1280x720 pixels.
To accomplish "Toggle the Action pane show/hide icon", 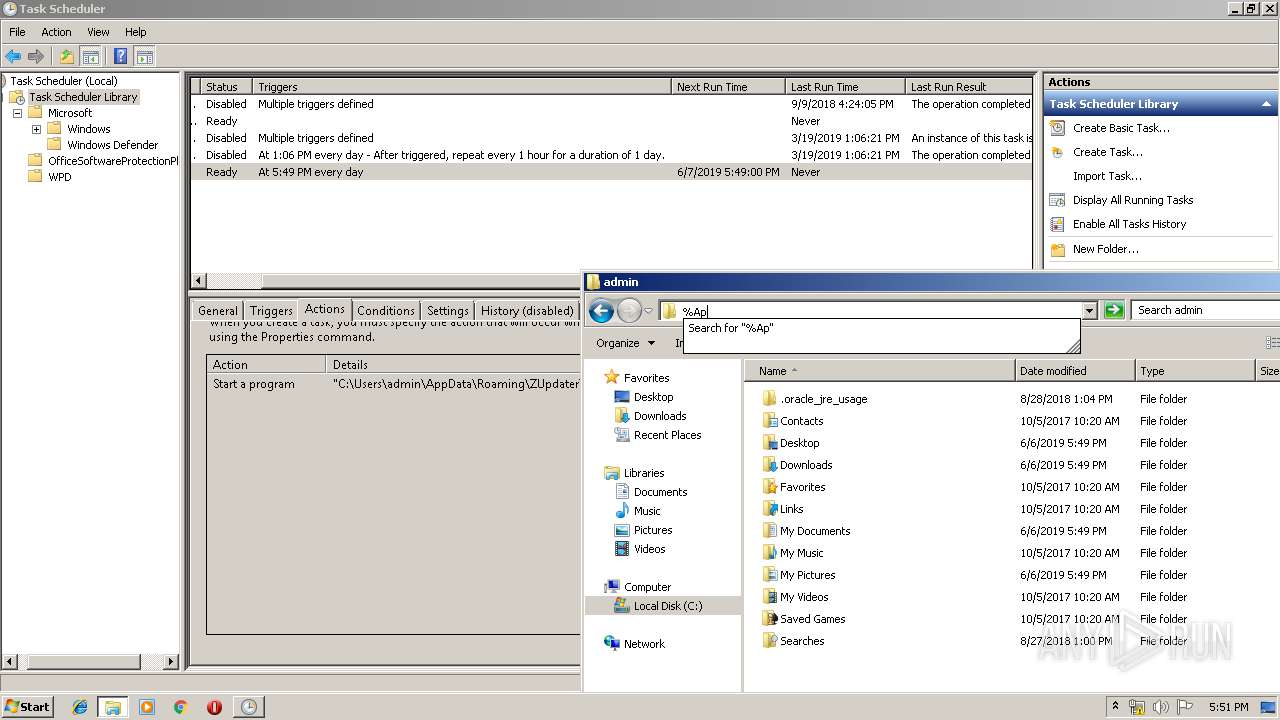I will pos(144,57).
